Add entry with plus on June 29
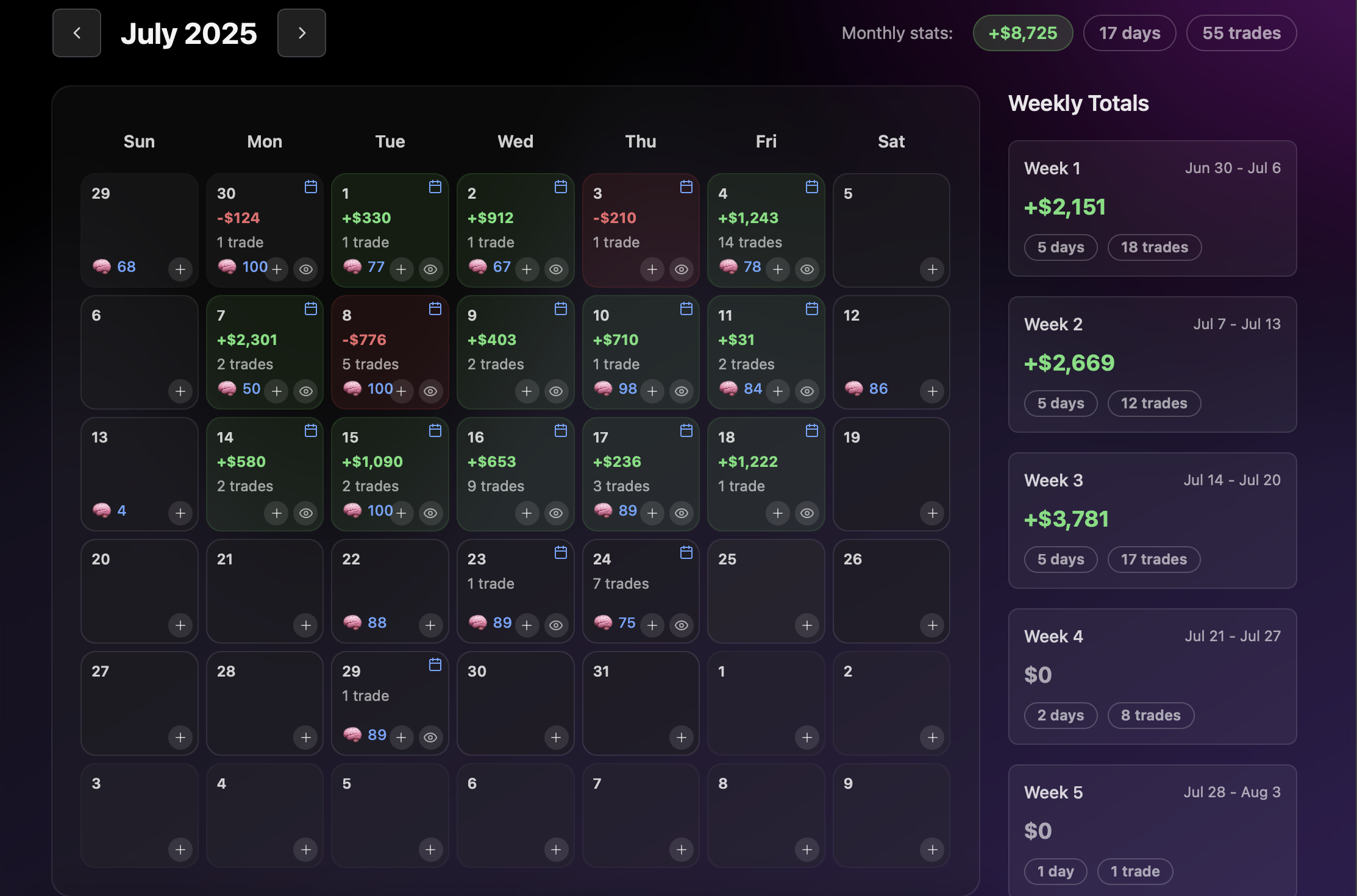The width and height of the screenshot is (1357, 896). 180,269
